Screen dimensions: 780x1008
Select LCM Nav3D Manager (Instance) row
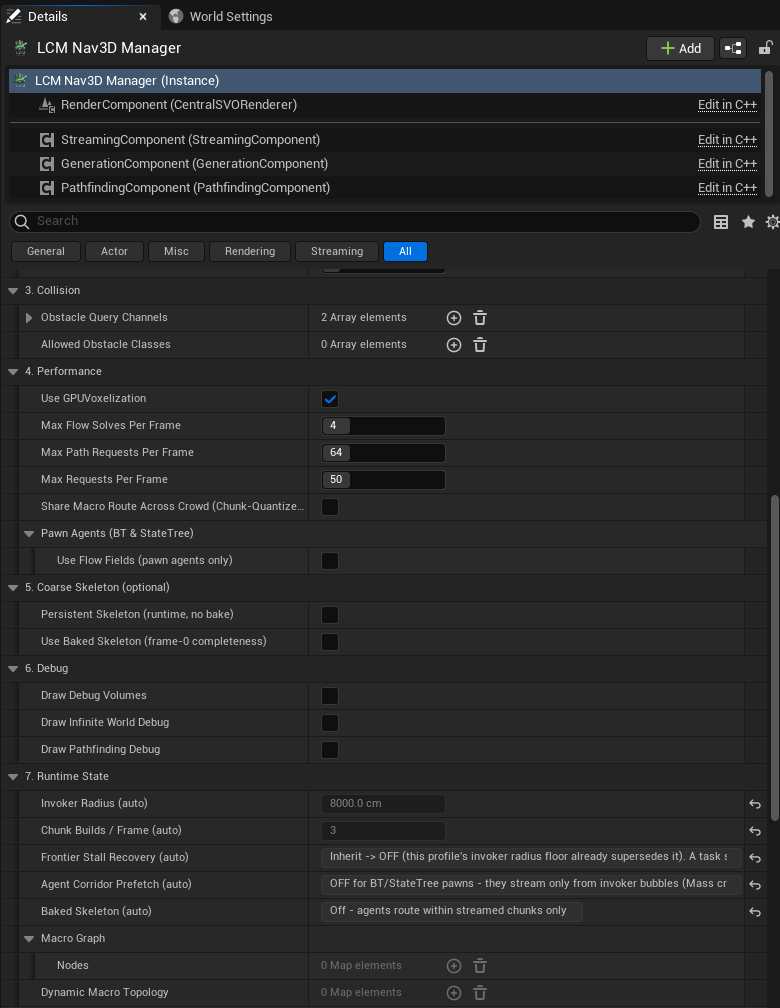tap(385, 81)
